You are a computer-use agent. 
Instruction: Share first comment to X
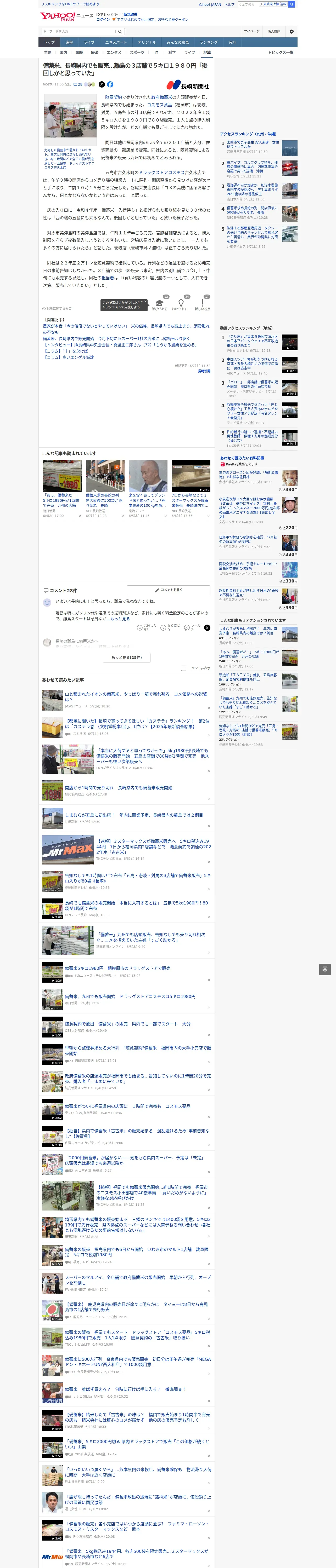coord(207,627)
